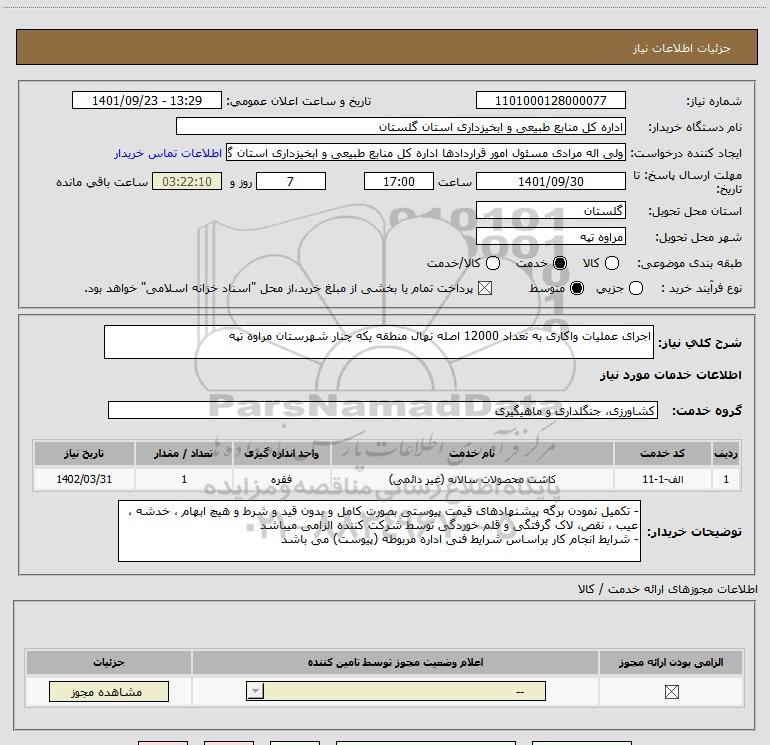The height and width of the screenshot is (745, 770).
Task: Open the permit status dropdown arrow
Action: 255,691
